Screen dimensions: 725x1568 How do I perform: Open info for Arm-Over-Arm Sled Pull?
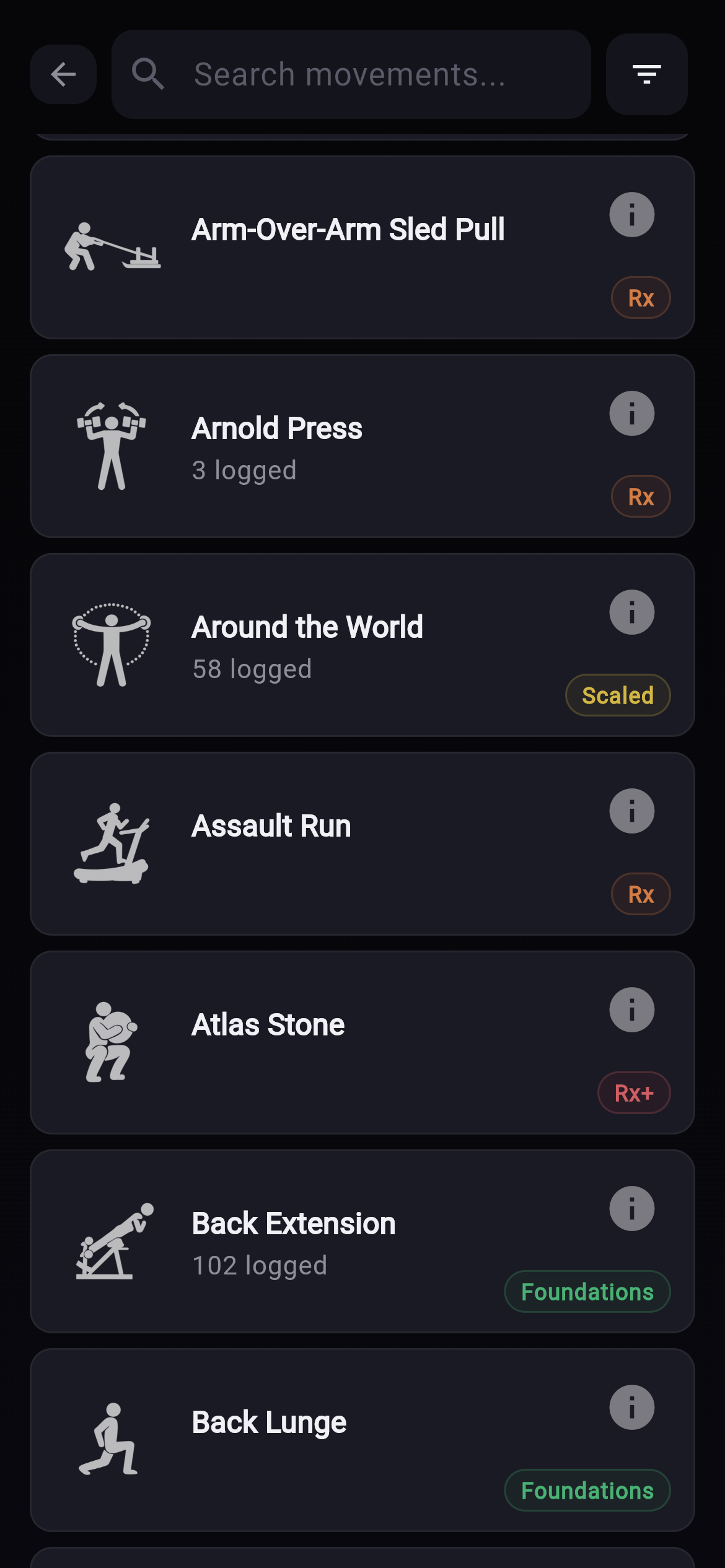coord(631,215)
